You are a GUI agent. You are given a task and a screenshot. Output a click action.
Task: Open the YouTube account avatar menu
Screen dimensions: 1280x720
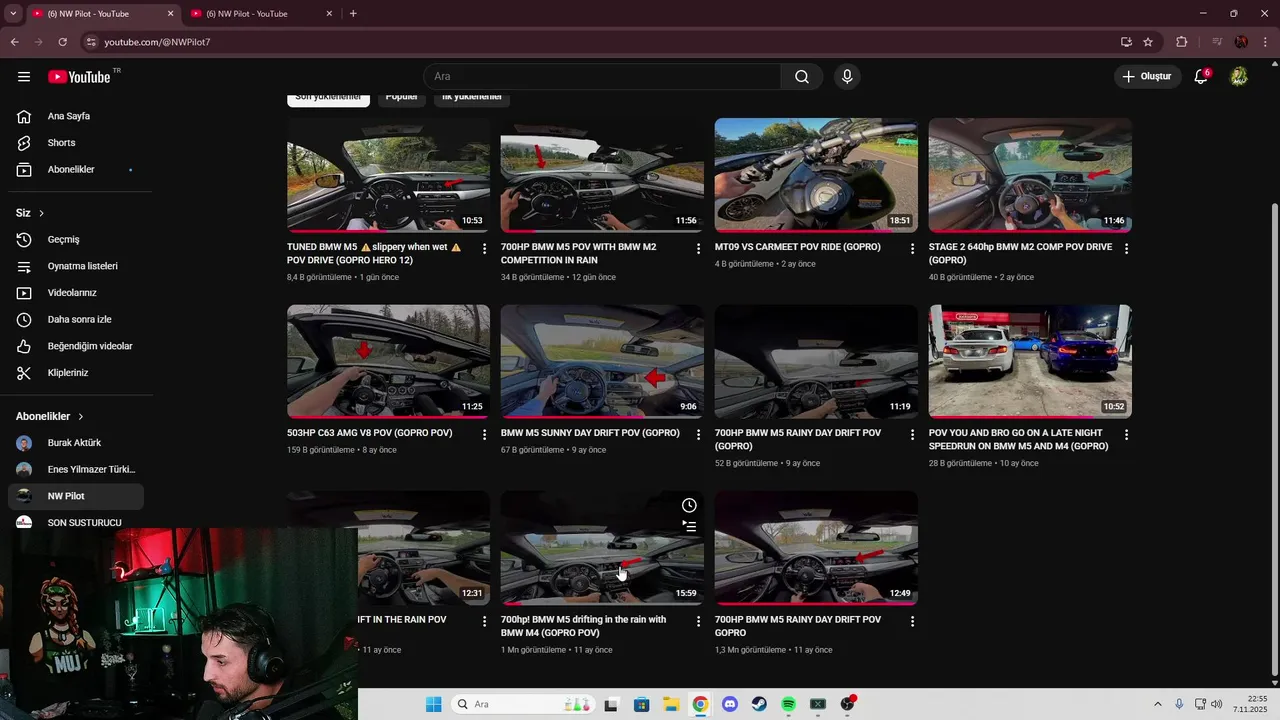click(x=1239, y=77)
